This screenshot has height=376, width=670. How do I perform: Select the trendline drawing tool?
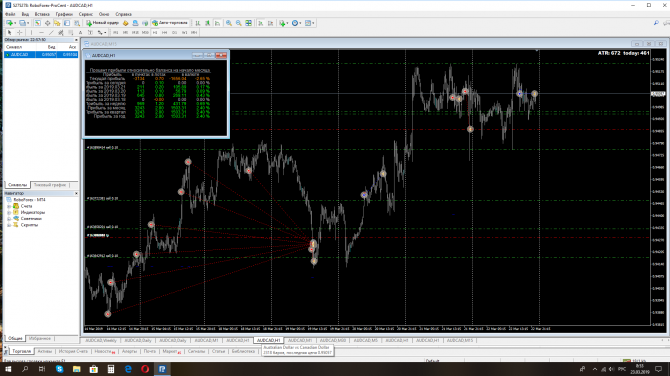pos(51,32)
